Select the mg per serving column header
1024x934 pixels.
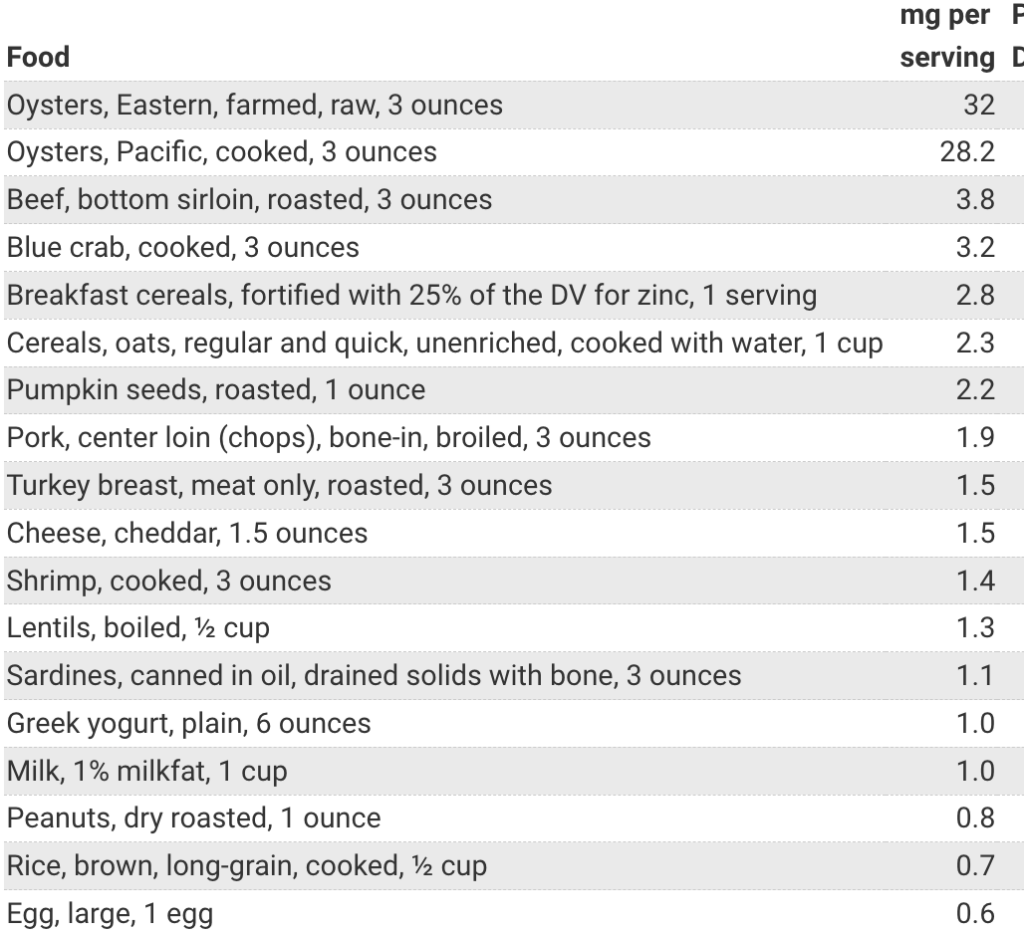(x=946, y=37)
